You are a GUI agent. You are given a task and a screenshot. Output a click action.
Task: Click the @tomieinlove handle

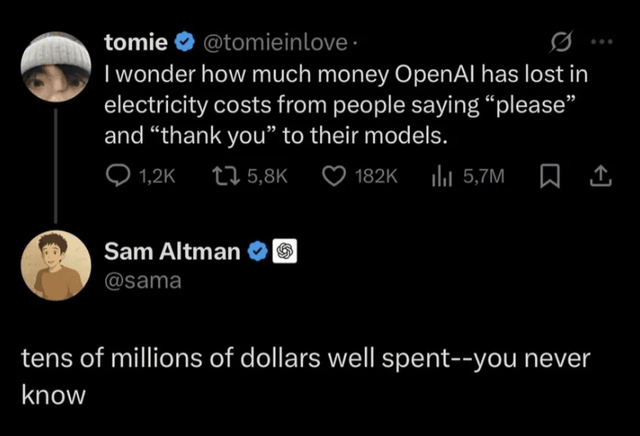(273, 43)
